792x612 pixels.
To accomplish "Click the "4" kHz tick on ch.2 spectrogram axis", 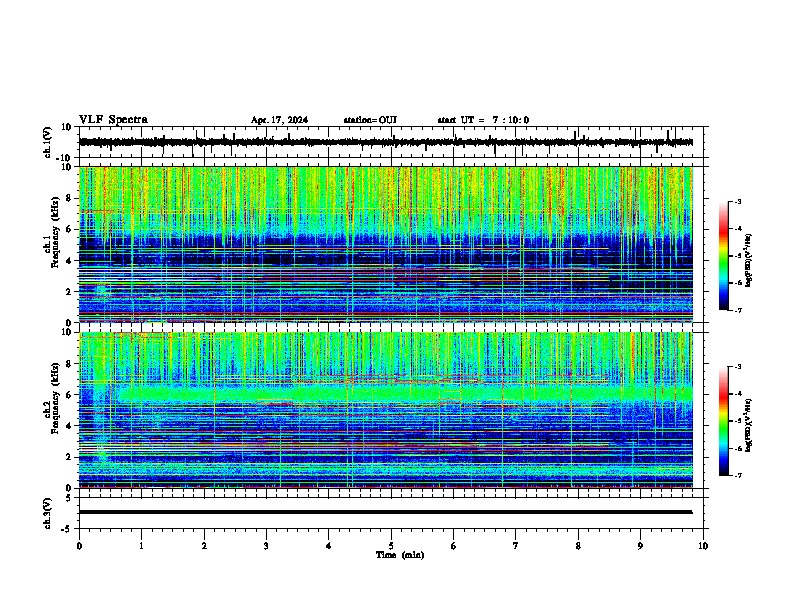I will pos(69,426).
